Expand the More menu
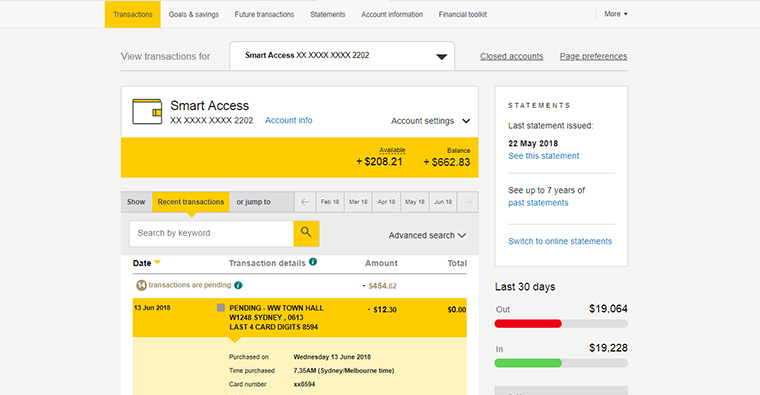Viewport: 760px width, 395px height. pyautogui.click(x=616, y=14)
